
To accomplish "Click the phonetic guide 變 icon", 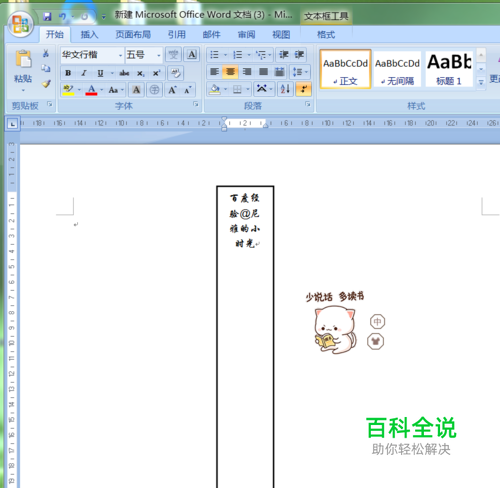I will click(x=173, y=55).
